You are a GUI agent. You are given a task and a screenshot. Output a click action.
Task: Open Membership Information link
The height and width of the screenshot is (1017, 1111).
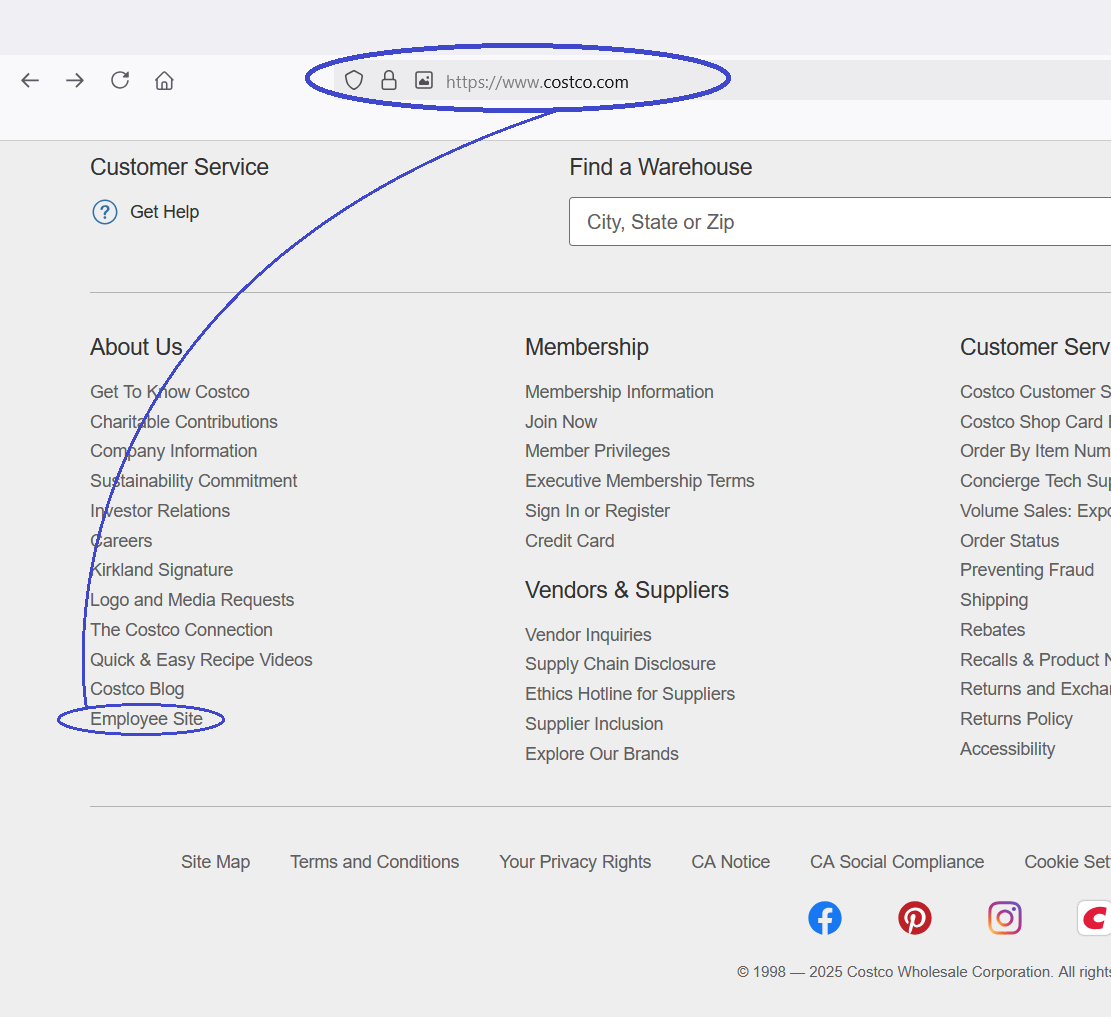point(619,392)
